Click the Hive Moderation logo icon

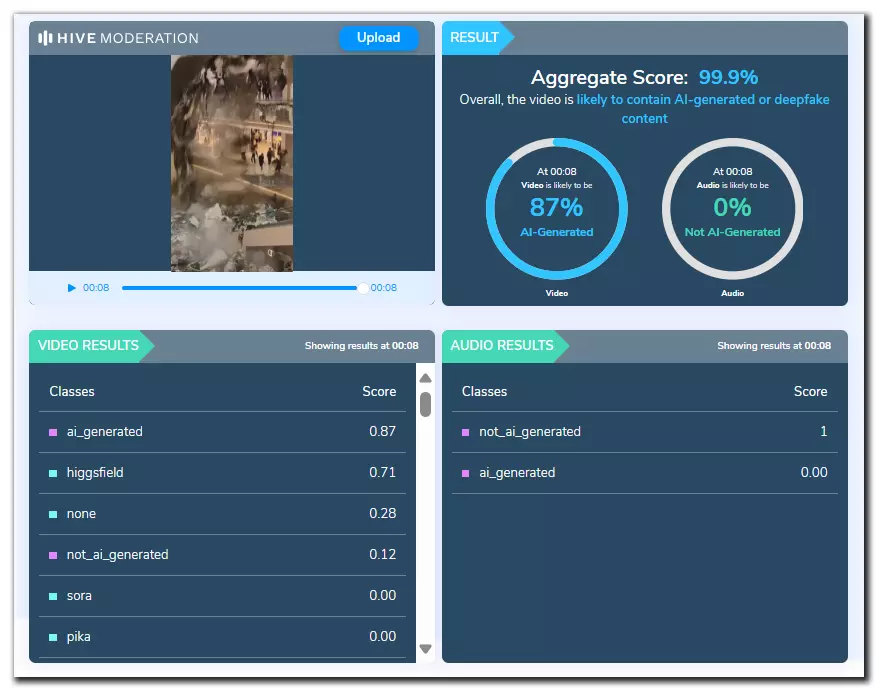tap(45, 38)
